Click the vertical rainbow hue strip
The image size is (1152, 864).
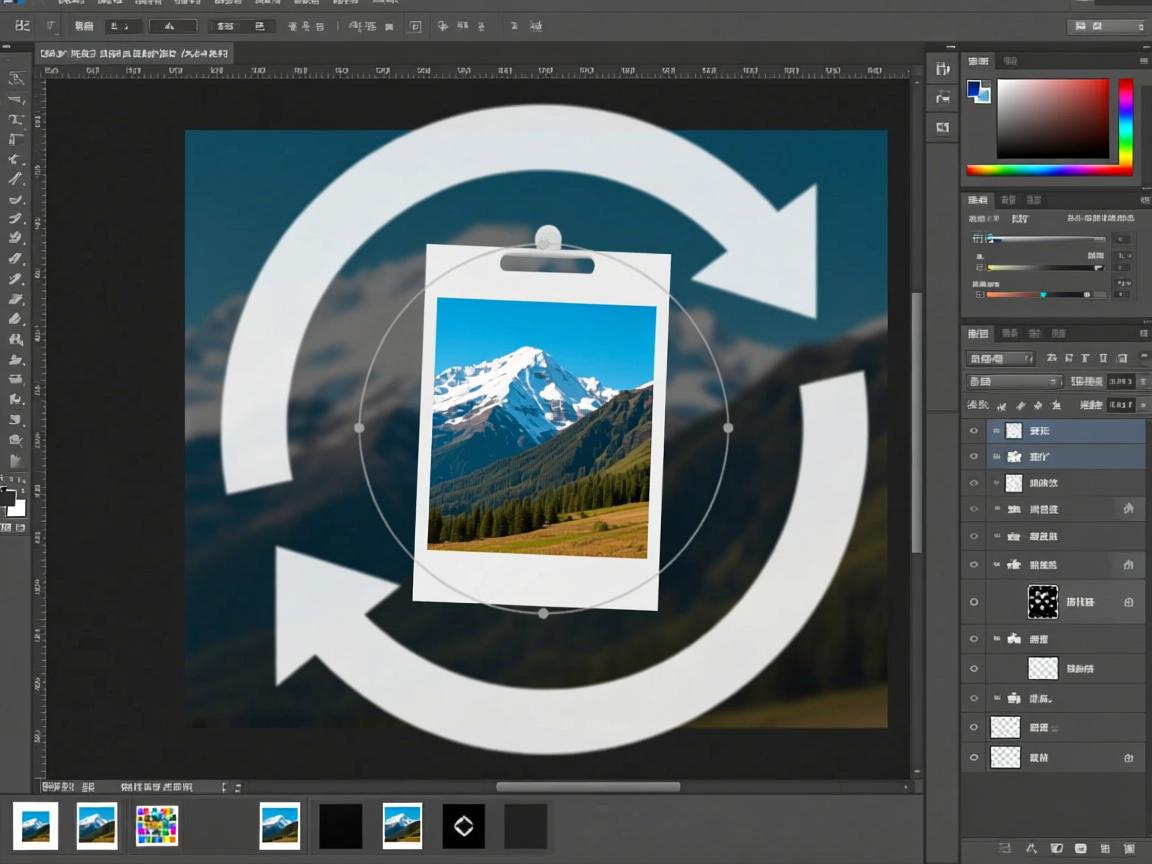coord(1125,118)
